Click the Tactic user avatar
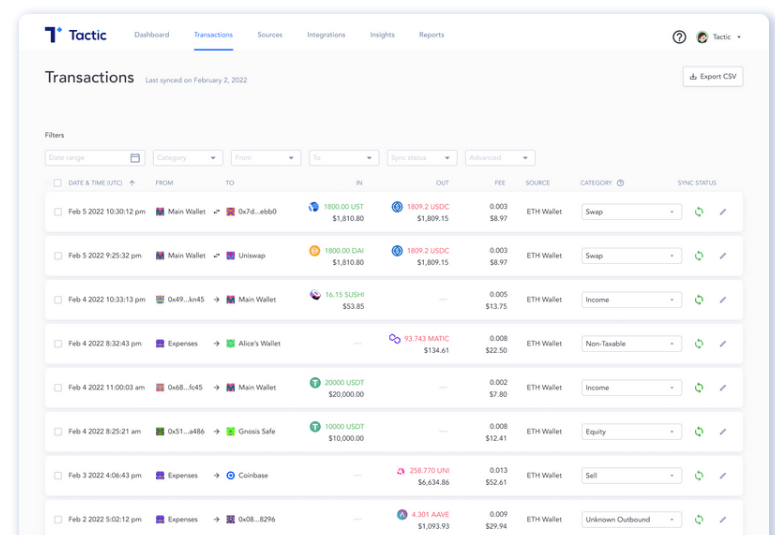Screen dimensions: 775x535 coord(702,37)
